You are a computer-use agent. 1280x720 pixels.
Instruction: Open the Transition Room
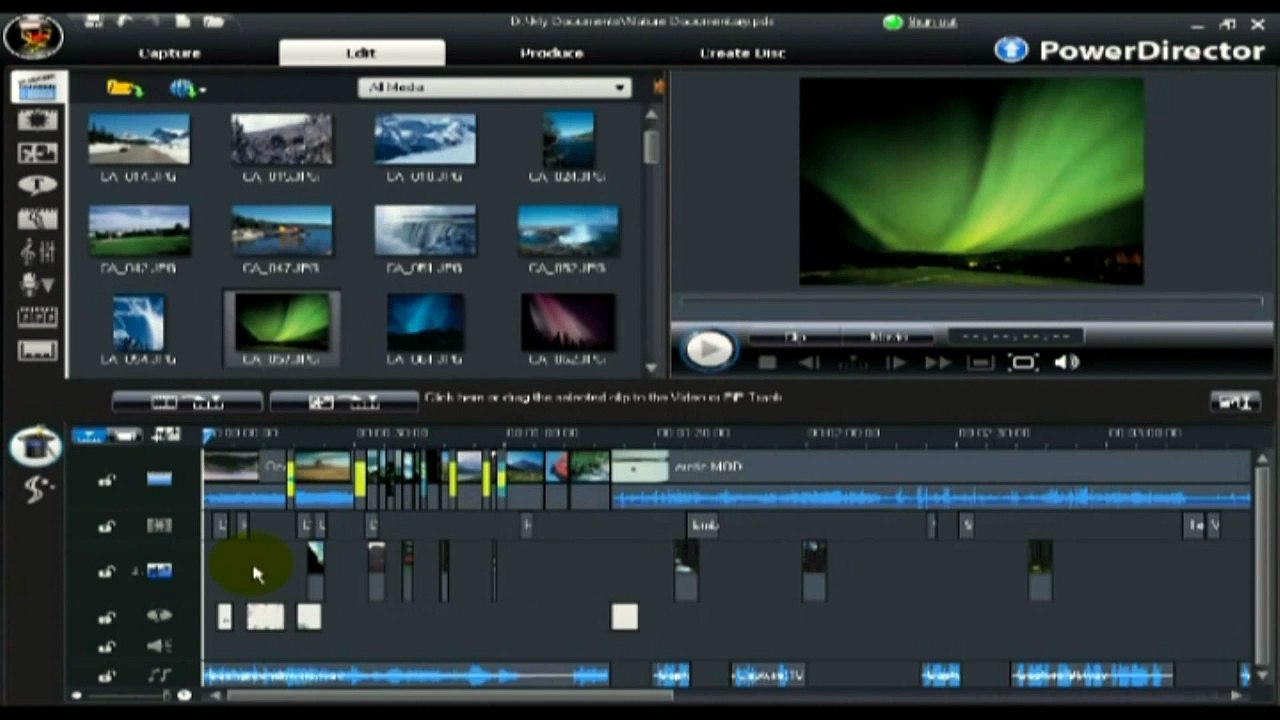pos(38,219)
